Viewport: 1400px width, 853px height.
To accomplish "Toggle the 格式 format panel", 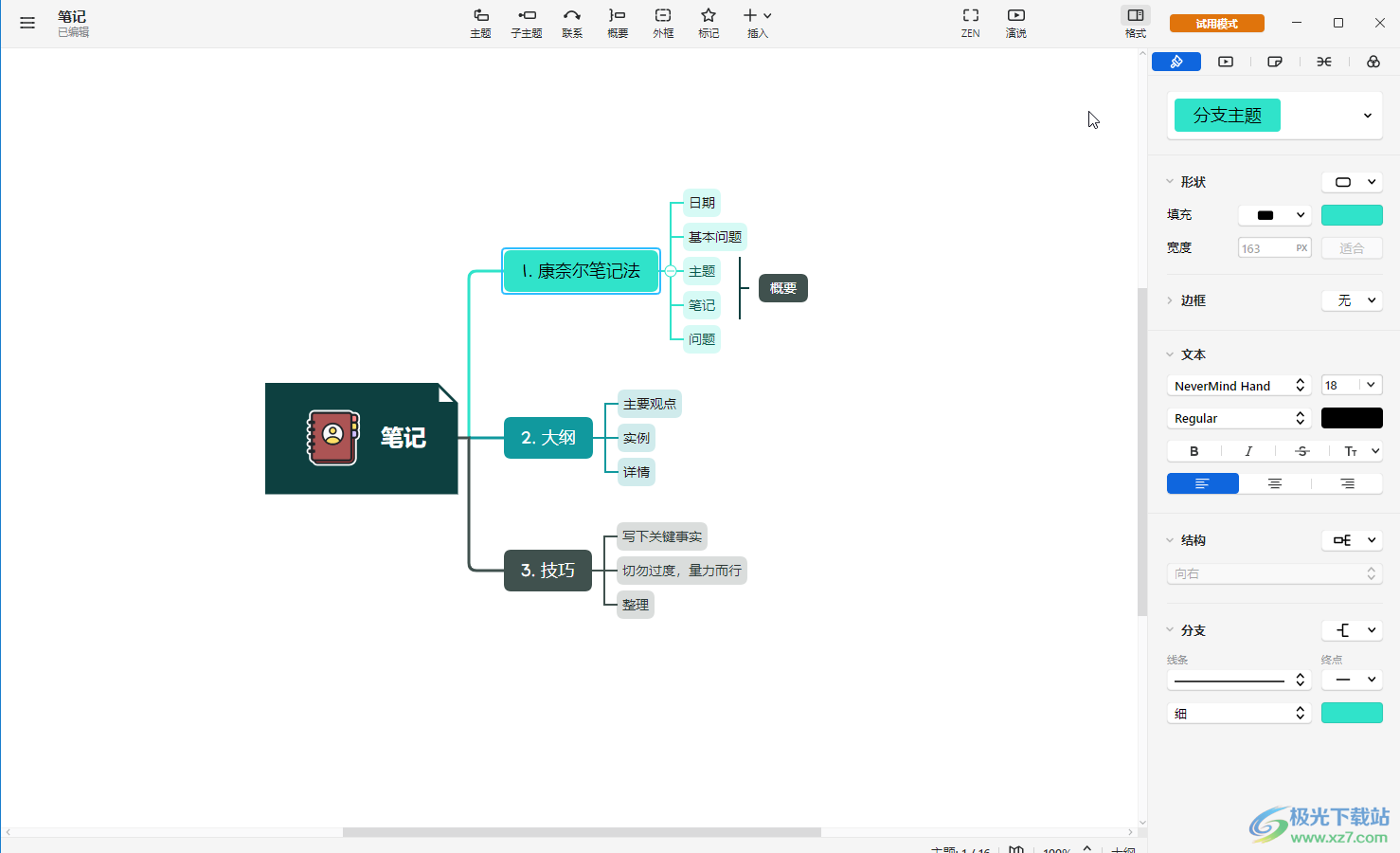I will pyautogui.click(x=1136, y=23).
